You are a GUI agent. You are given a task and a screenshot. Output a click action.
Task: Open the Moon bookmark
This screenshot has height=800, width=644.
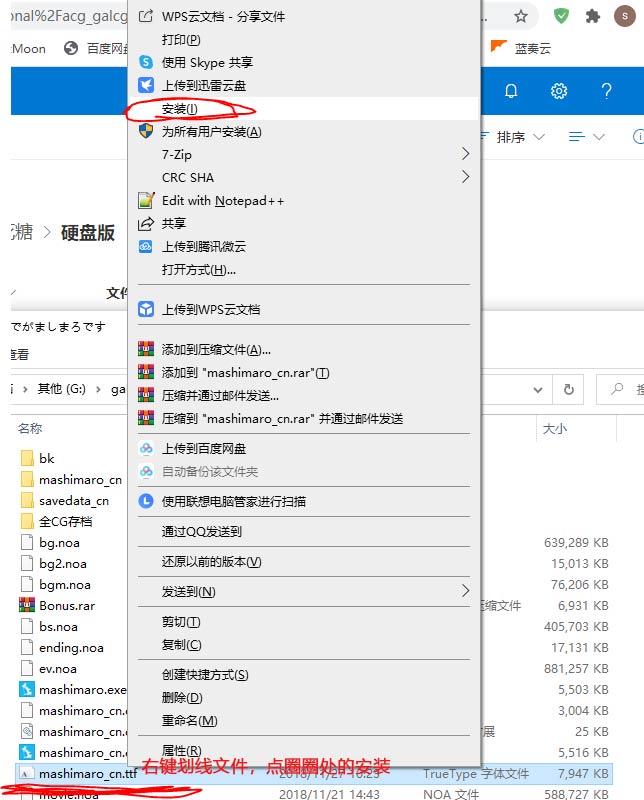tap(28, 48)
